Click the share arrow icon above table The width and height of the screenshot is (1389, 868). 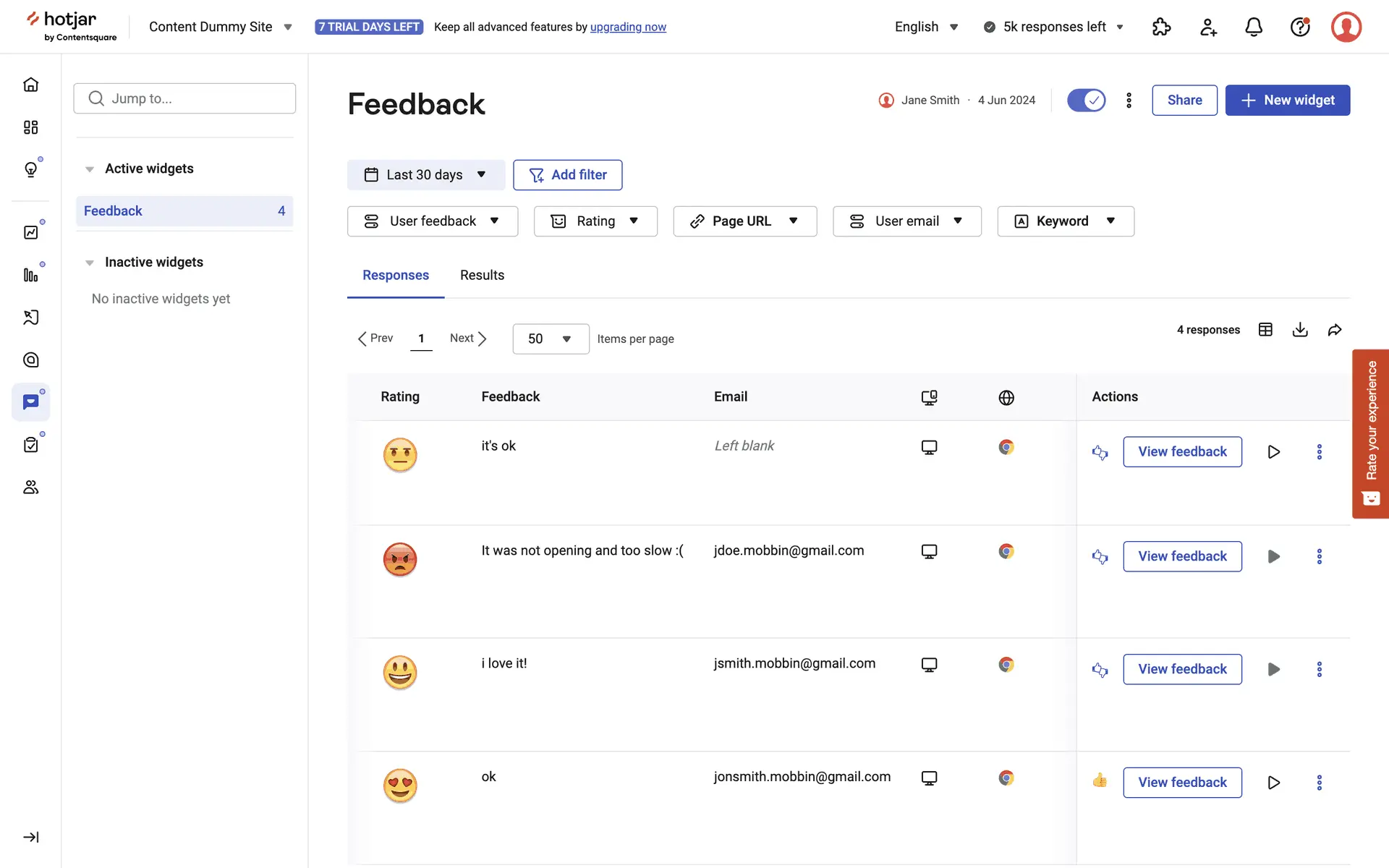point(1335,330)
